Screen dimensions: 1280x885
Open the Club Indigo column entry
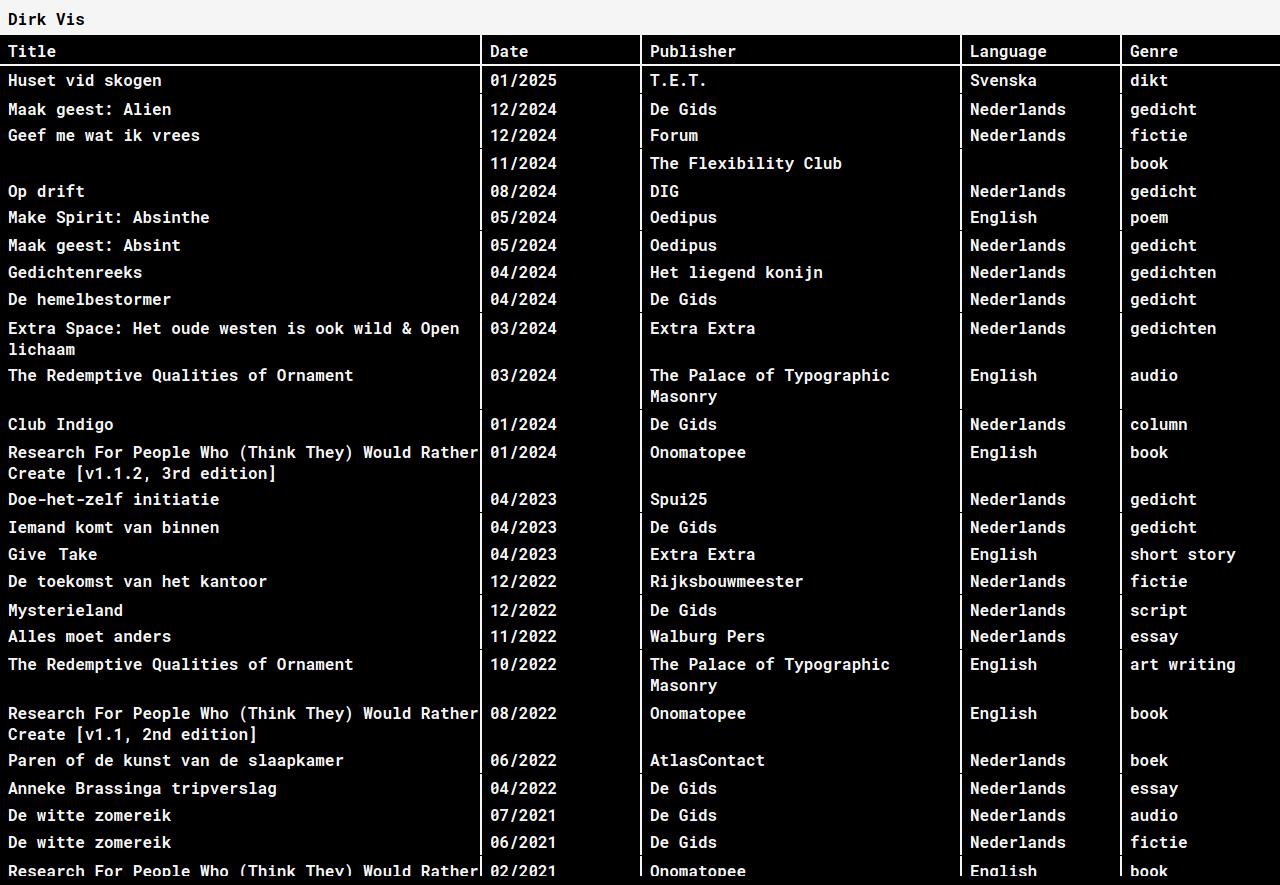click(61, 424)
